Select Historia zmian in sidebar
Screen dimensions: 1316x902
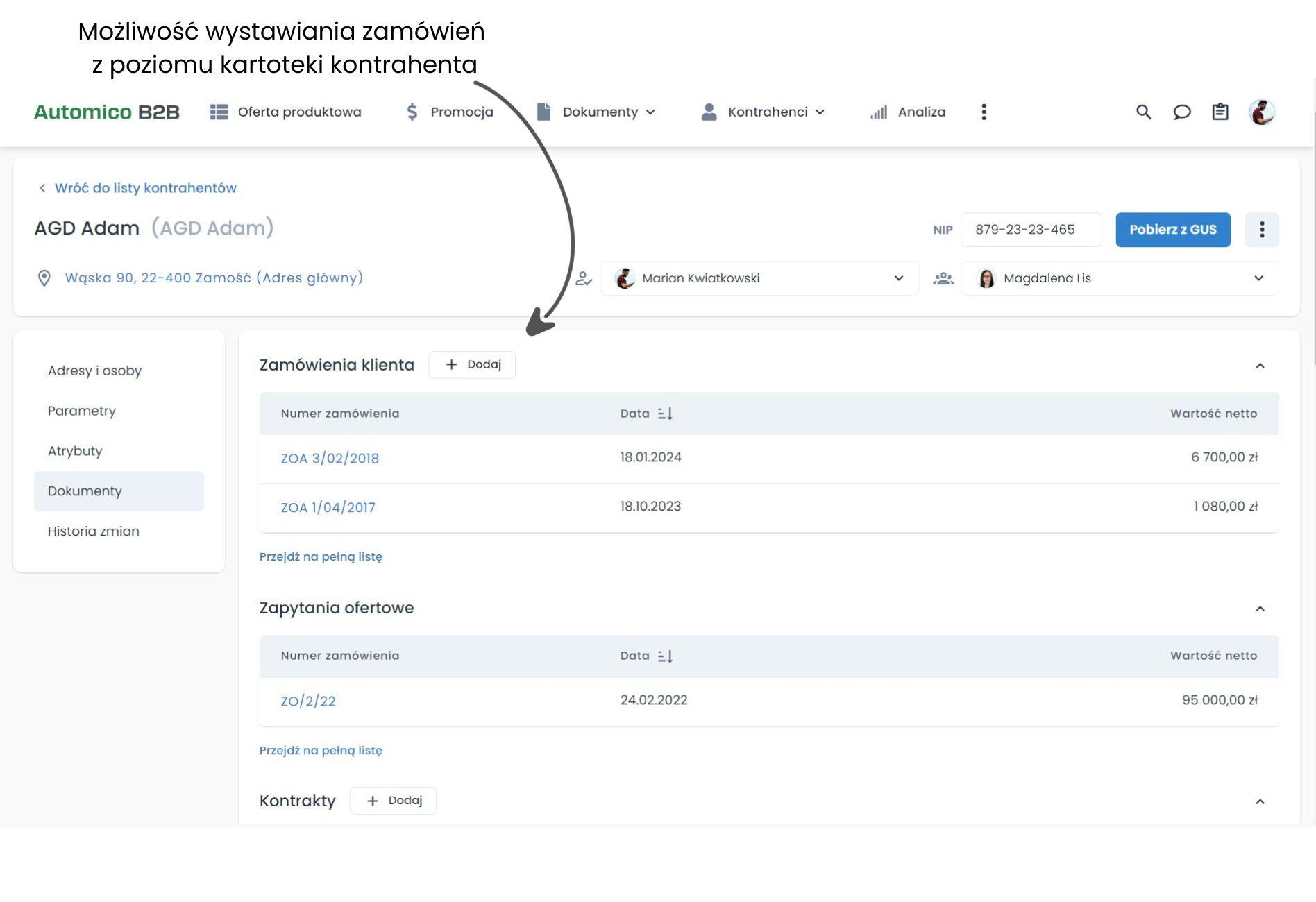[x=94, y=531]
